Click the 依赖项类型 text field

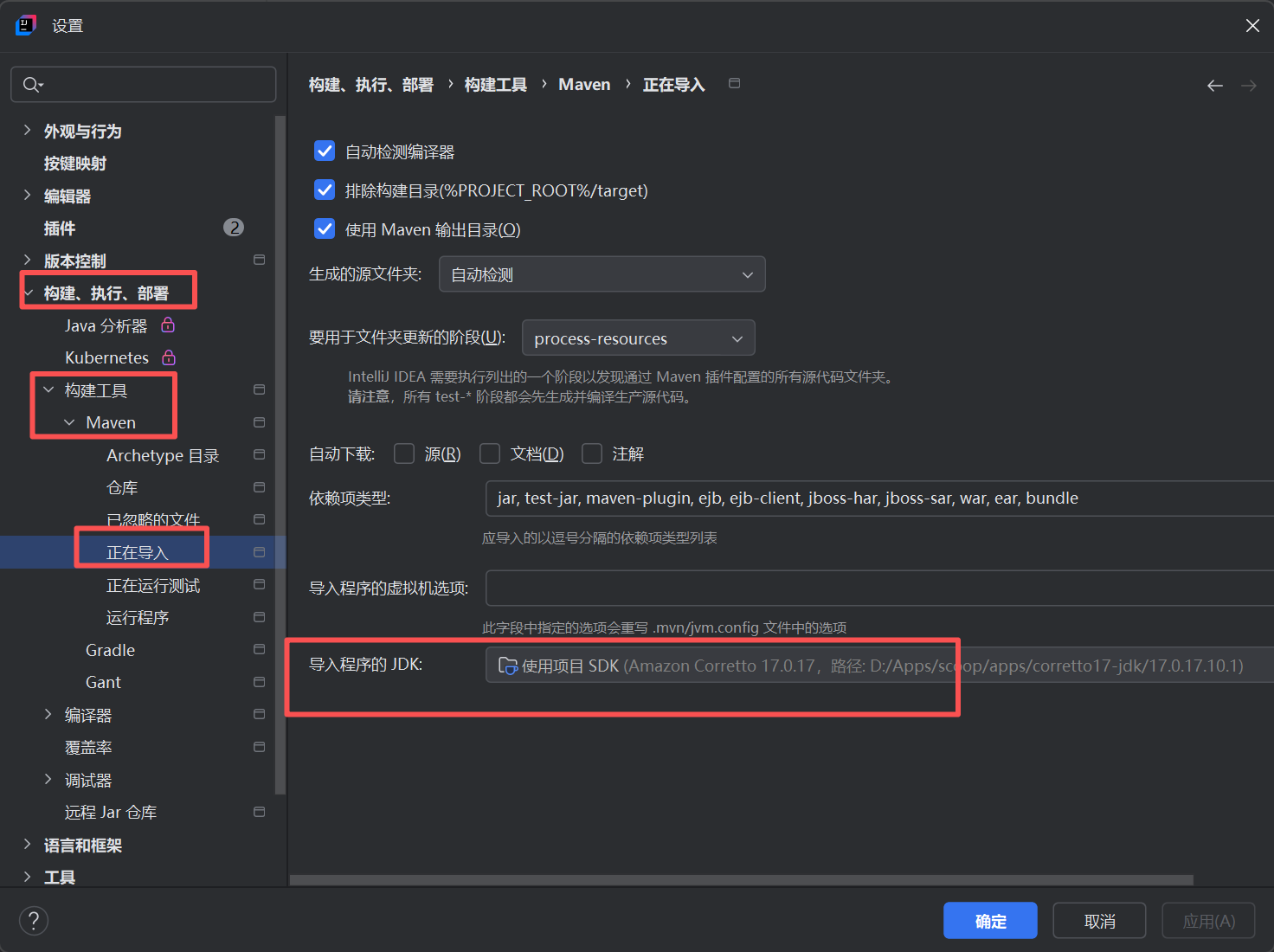[x=879, y=499]
